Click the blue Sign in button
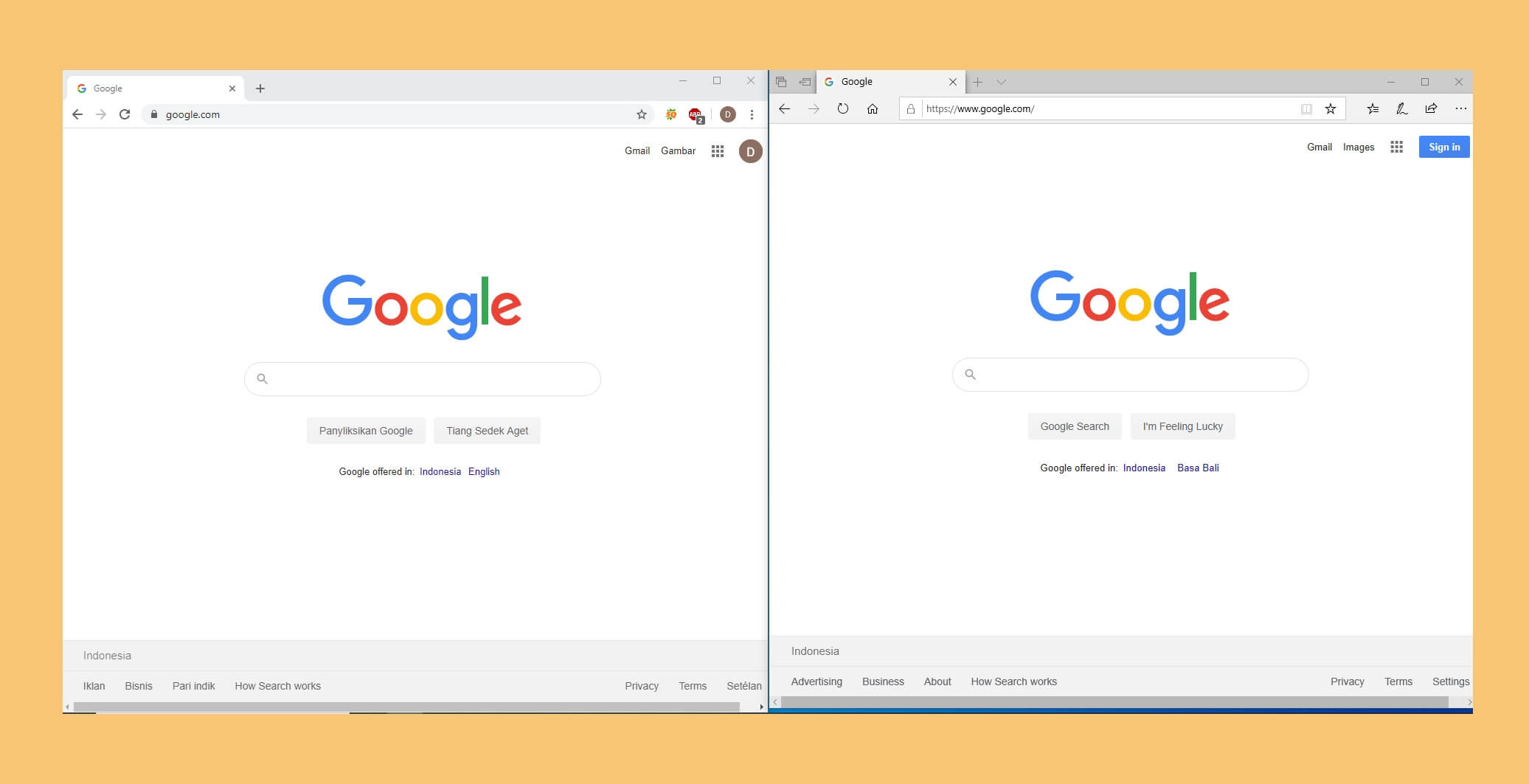The height and width of the screenshot is (784, 1529). pyautogui.click(x=1444, y=147)
